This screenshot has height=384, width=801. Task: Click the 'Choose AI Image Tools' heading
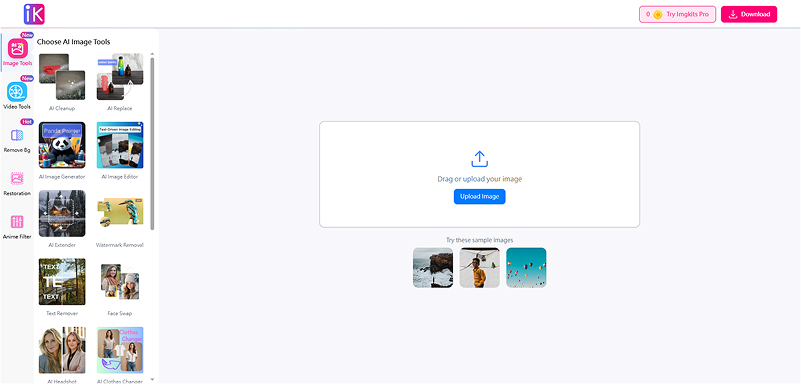coord(74,42)
